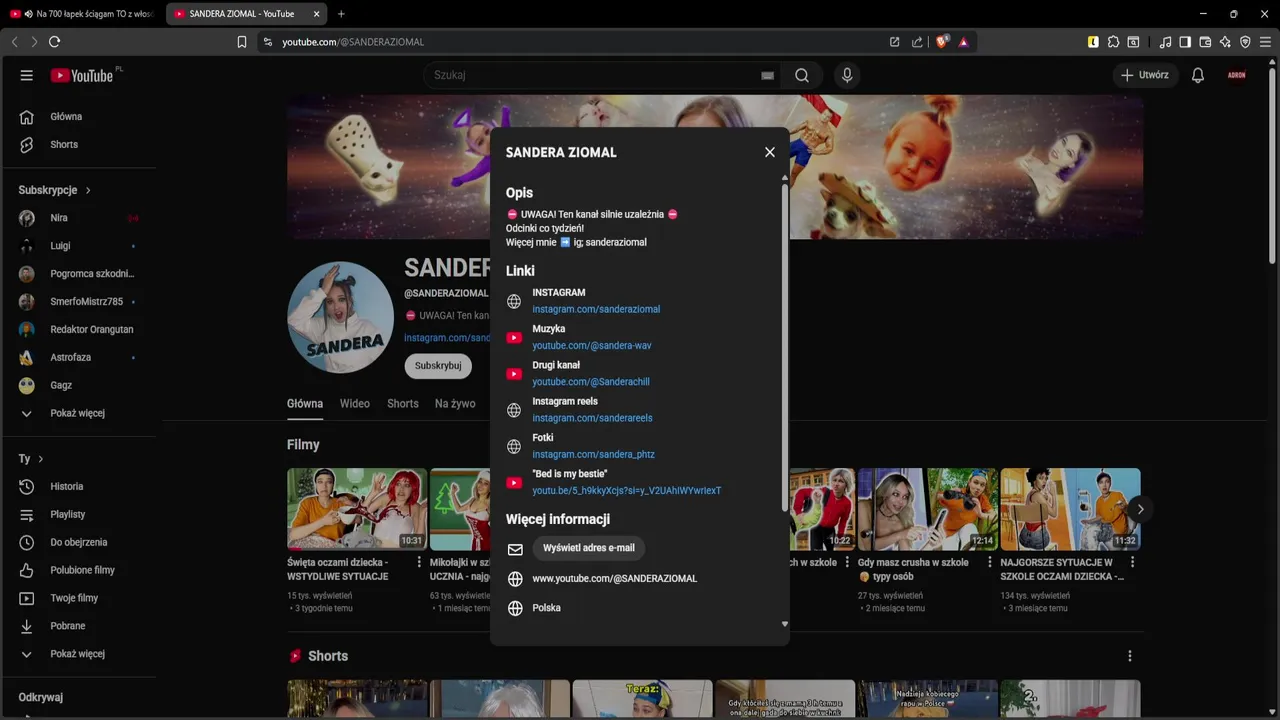Switch to the Shorts channel tab
The width and height of the screenshot is (1280, 720).
(403, 404)
